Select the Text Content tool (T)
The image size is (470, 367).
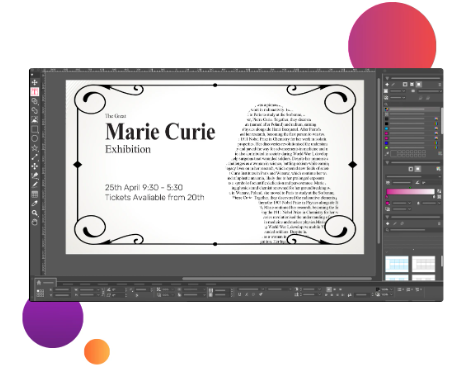[35, 92]
